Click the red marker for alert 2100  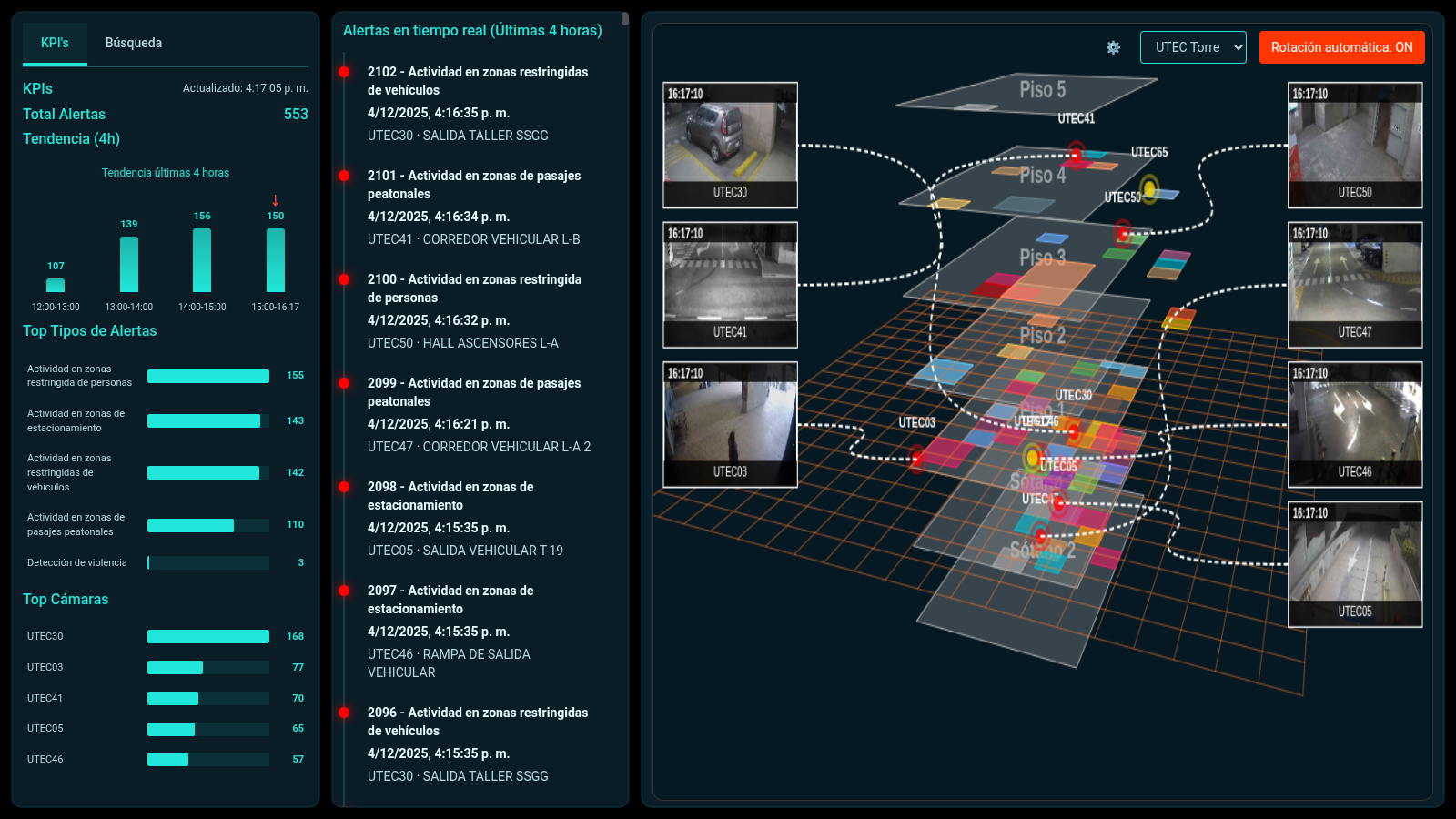pos(344,279)
